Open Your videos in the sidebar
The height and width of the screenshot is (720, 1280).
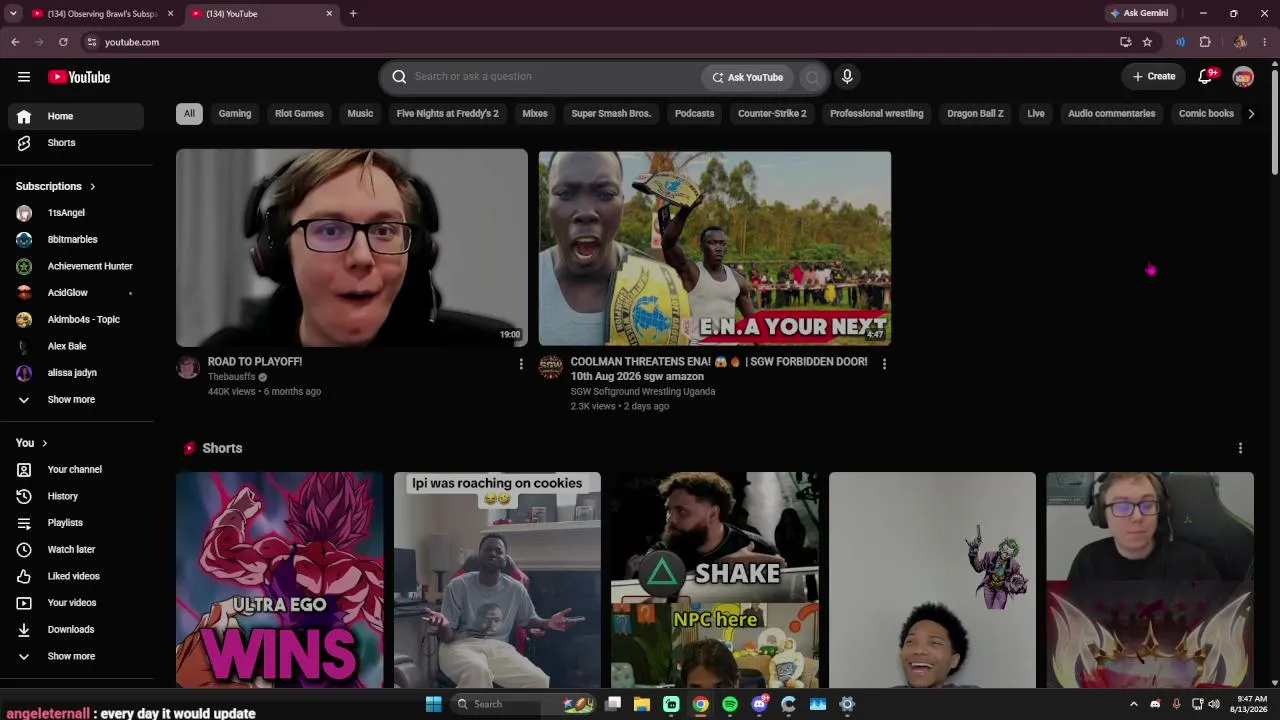pos(76,603)
